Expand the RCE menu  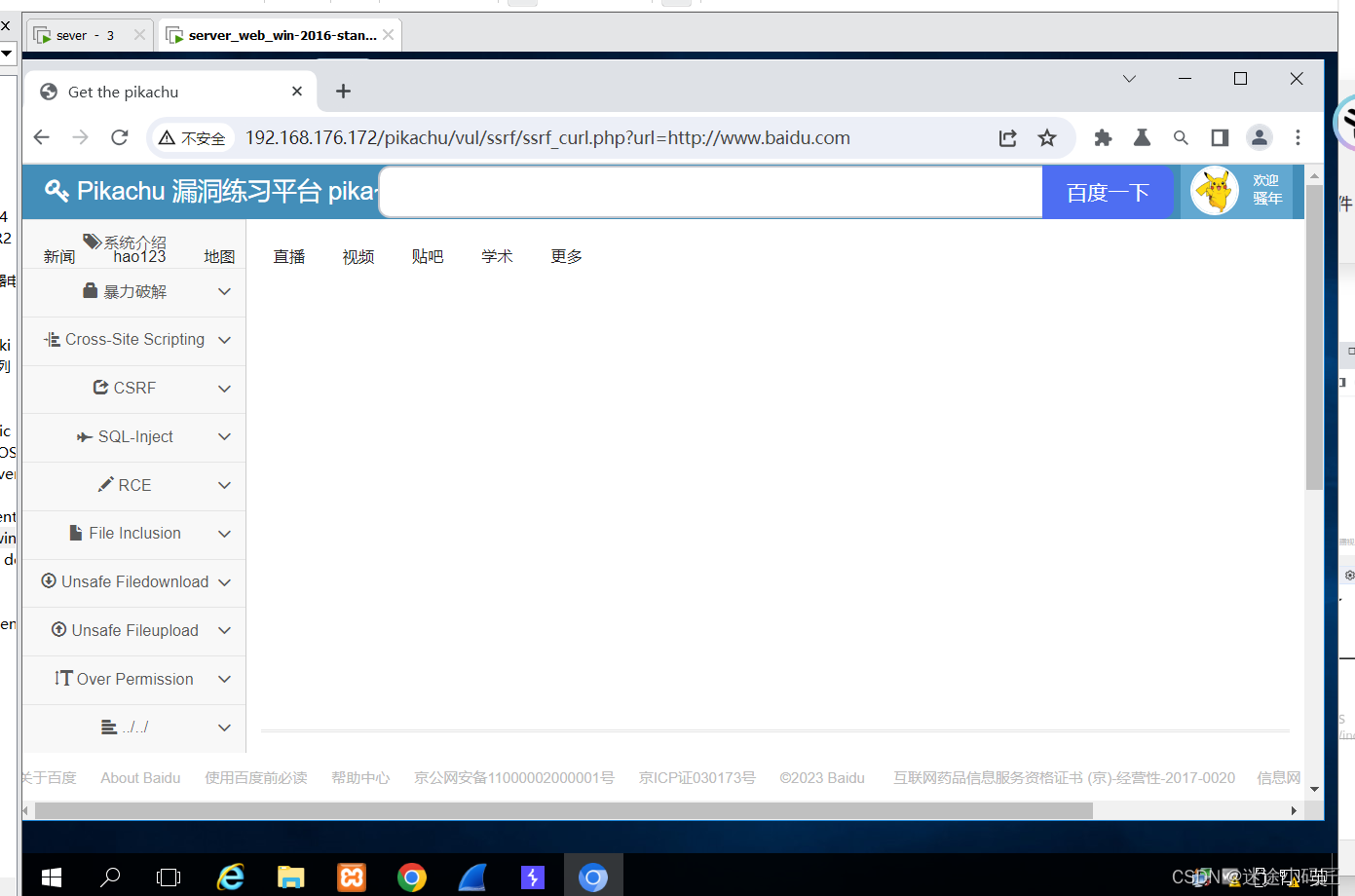pyautogui.click(x=134, y=485)
